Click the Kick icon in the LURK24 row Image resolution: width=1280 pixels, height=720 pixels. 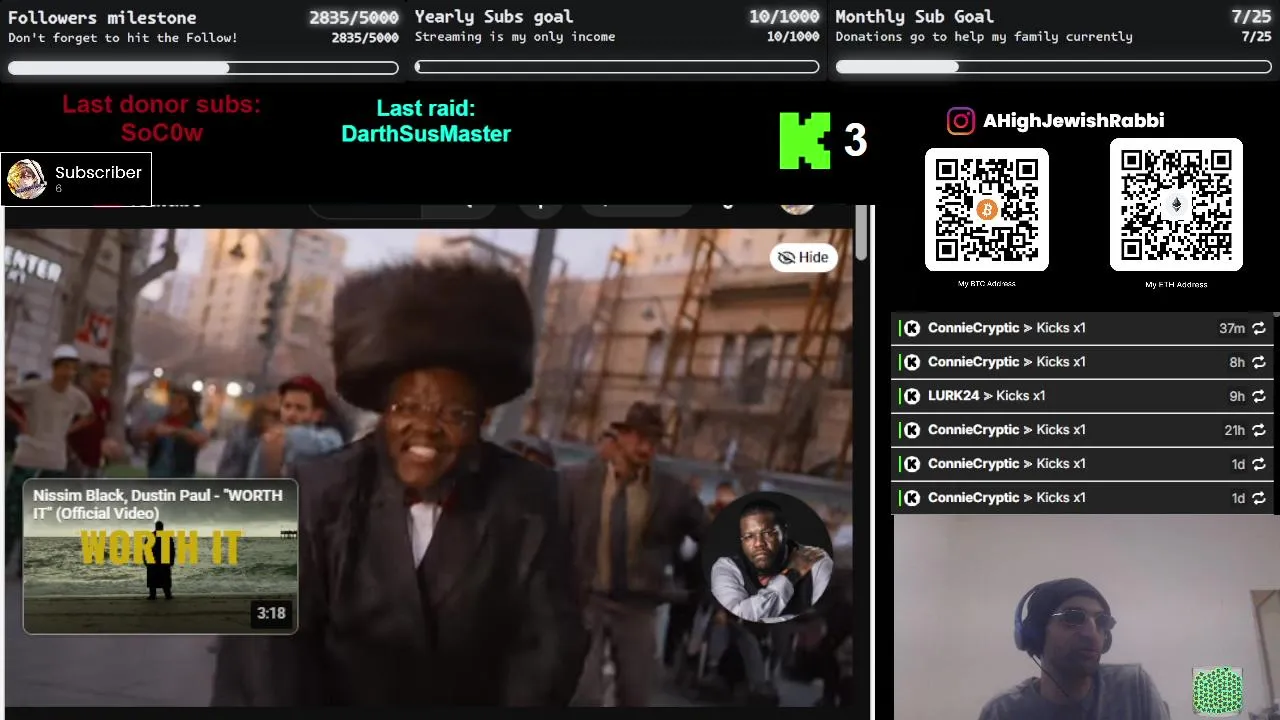912,396
